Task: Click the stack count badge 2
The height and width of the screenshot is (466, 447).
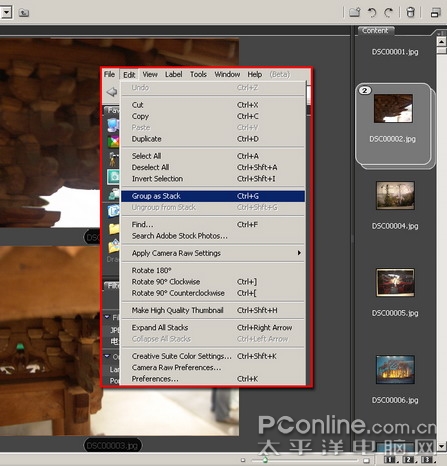Action: pyautogui.click(x=365, y=90)
